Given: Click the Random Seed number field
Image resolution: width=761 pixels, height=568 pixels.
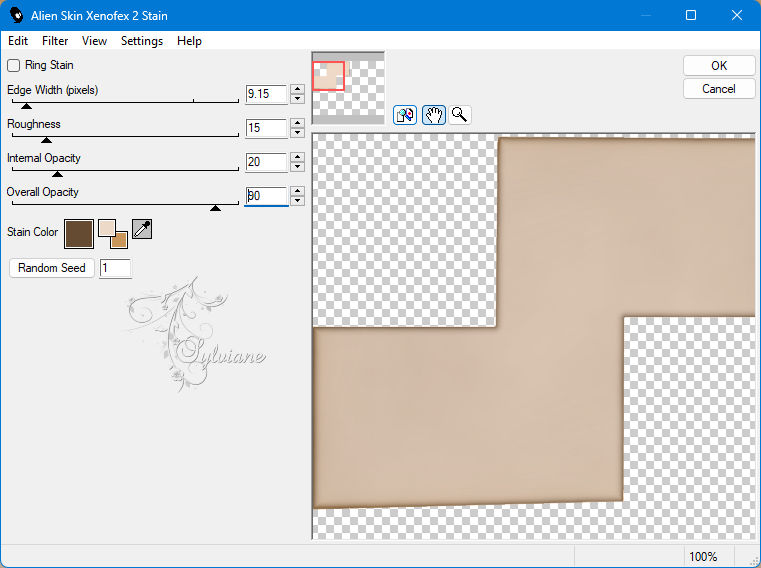Looking at the screenshot, I should 115,268.
